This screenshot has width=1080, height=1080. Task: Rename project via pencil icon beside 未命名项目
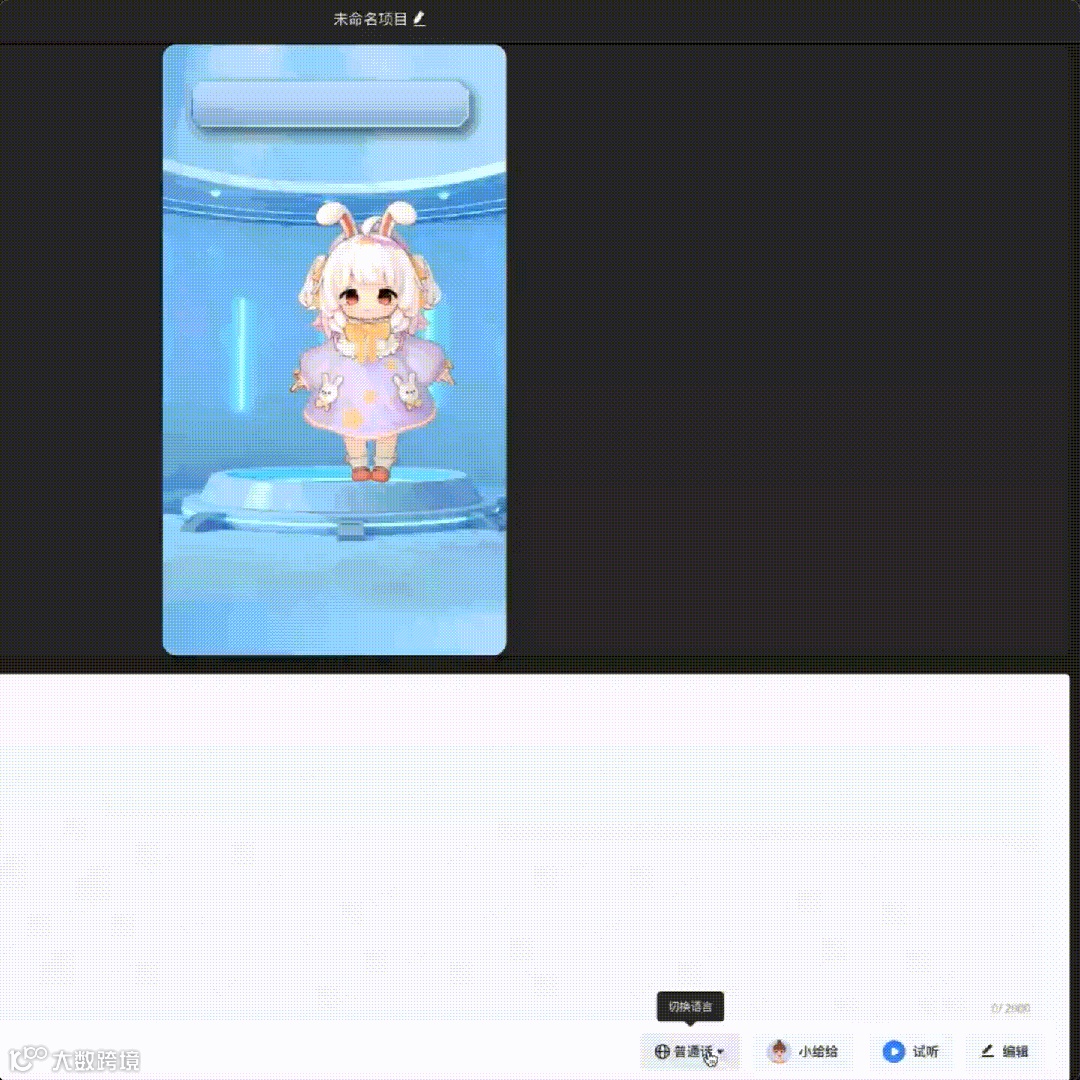pos(419,19)
